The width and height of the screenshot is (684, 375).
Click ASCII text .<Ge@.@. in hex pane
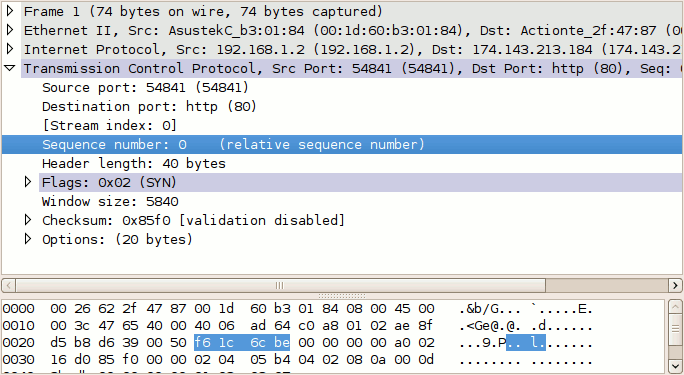pyautogui.click(x=491, y=326)
